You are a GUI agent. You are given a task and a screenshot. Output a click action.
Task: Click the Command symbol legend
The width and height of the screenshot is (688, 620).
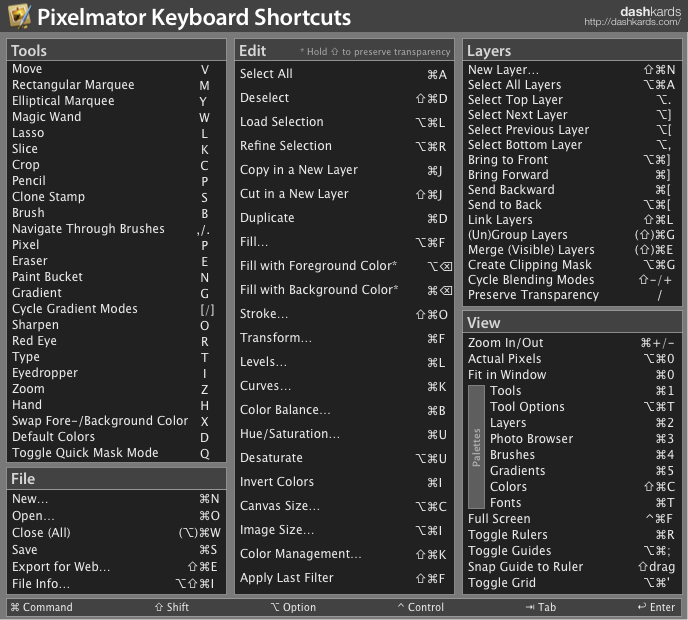[x=41, y=607]
